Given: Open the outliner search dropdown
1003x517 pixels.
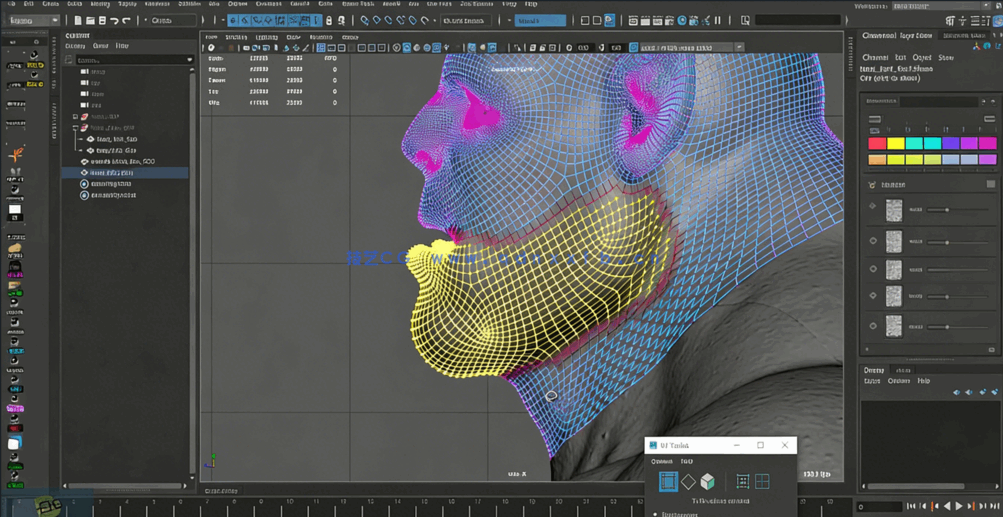Looking at the screenshot, I should click(x=189, y=60).
